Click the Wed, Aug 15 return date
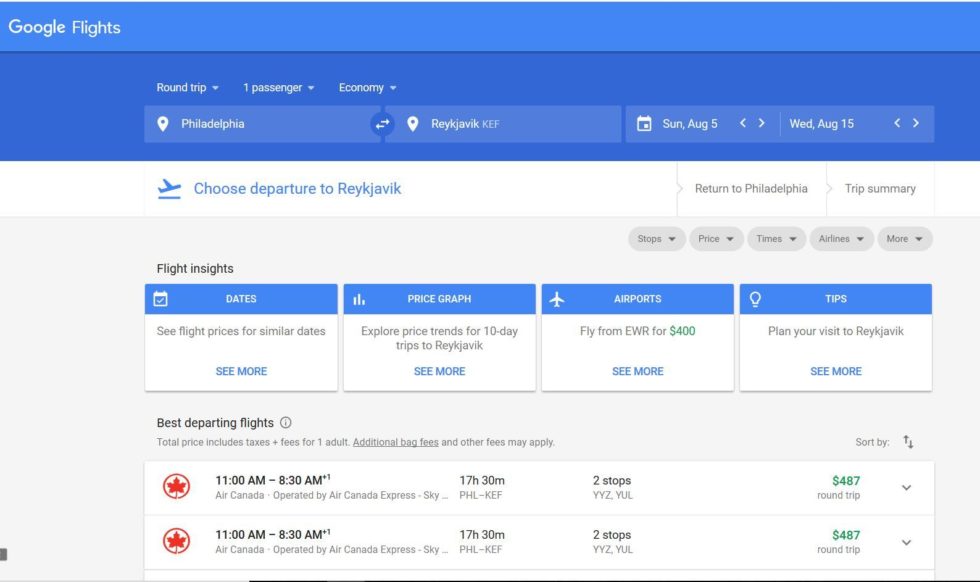 tap(821, 124)
